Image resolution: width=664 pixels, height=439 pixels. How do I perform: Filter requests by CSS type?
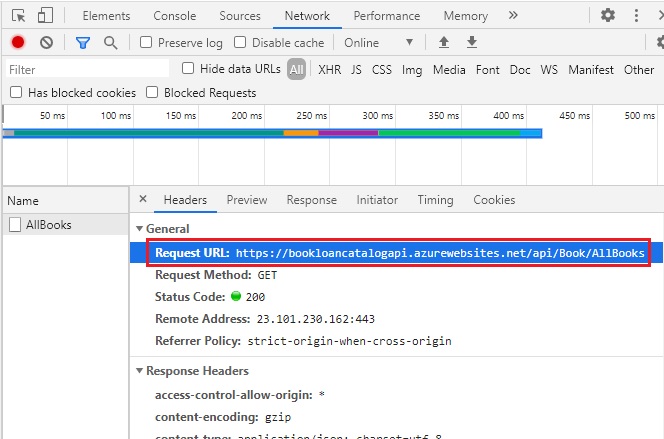382,70
